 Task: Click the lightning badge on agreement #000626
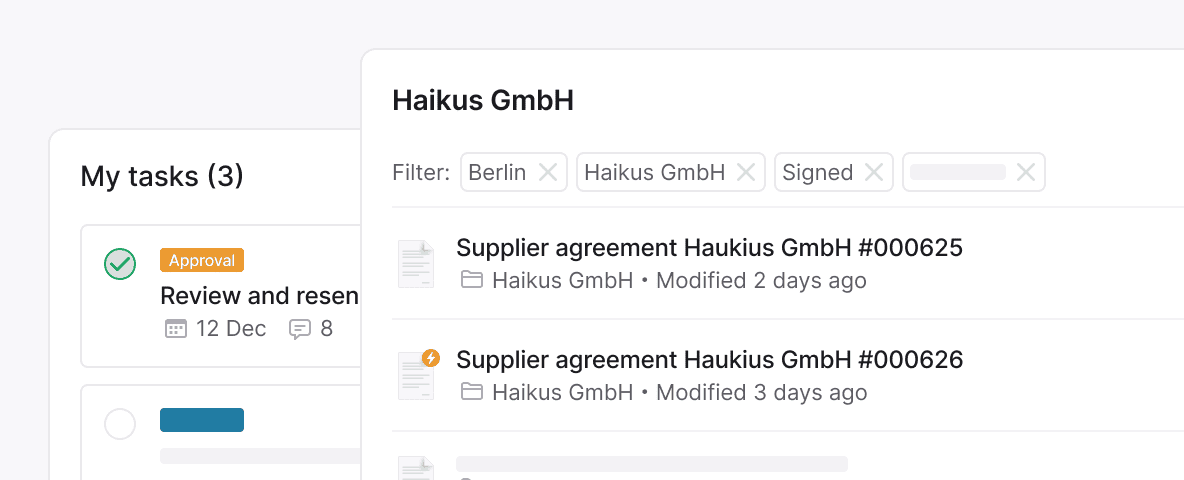point(431,358)
